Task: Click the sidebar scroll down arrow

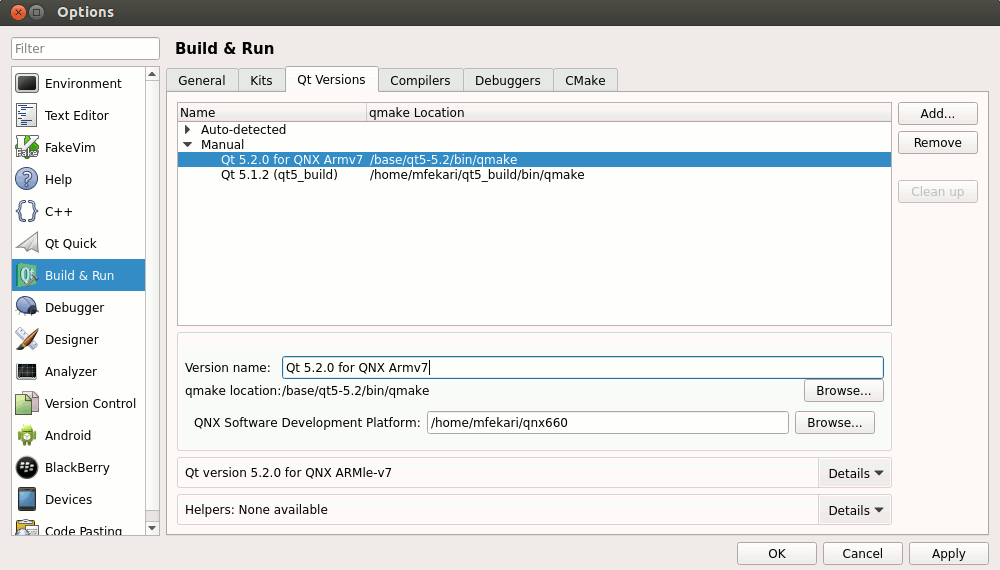Action: point(152,528)
